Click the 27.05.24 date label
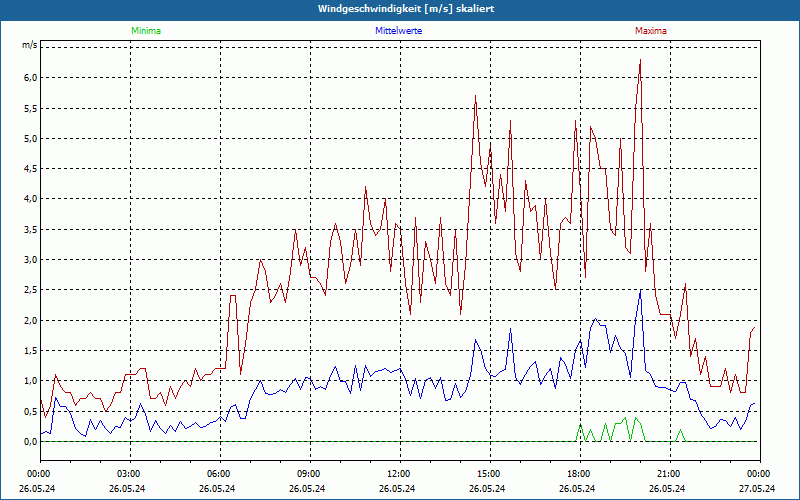 (x=757, y=488)
